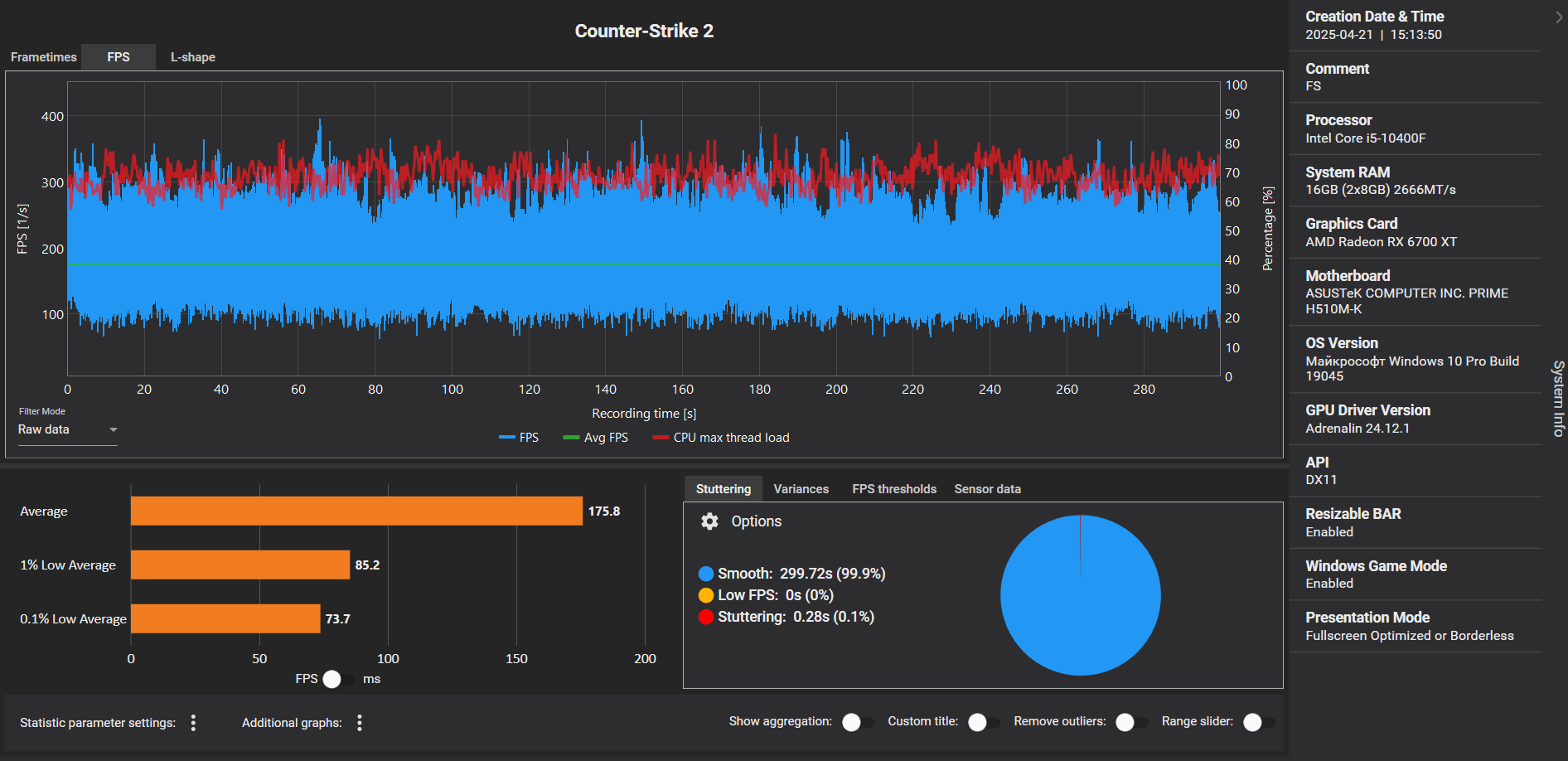This screenshot has width=1568, height=761.
Task: Open the stuttering Options gear icon
Action: coord(709,521)
